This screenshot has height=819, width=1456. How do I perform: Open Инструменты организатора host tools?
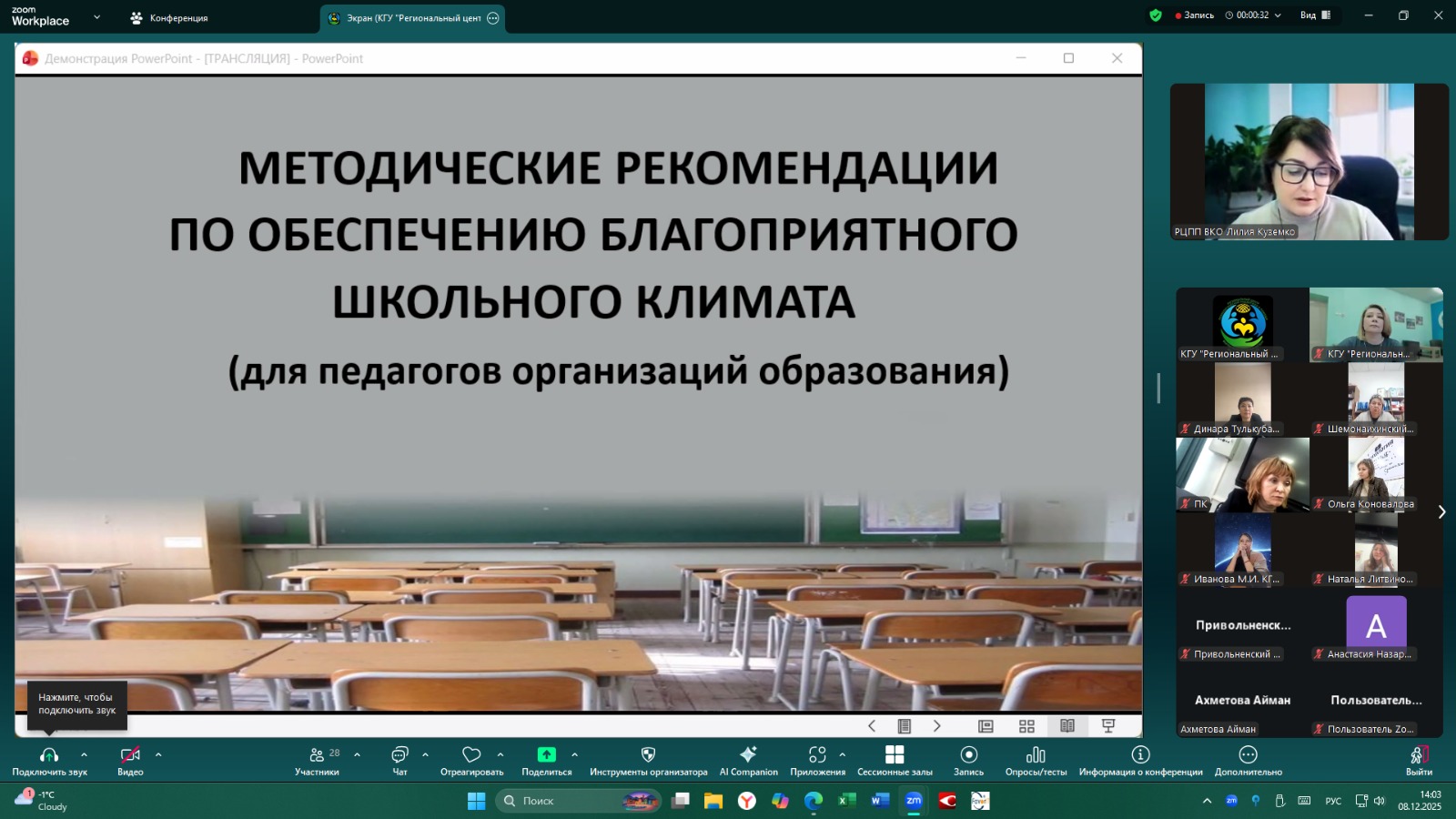tap(648, 760)
